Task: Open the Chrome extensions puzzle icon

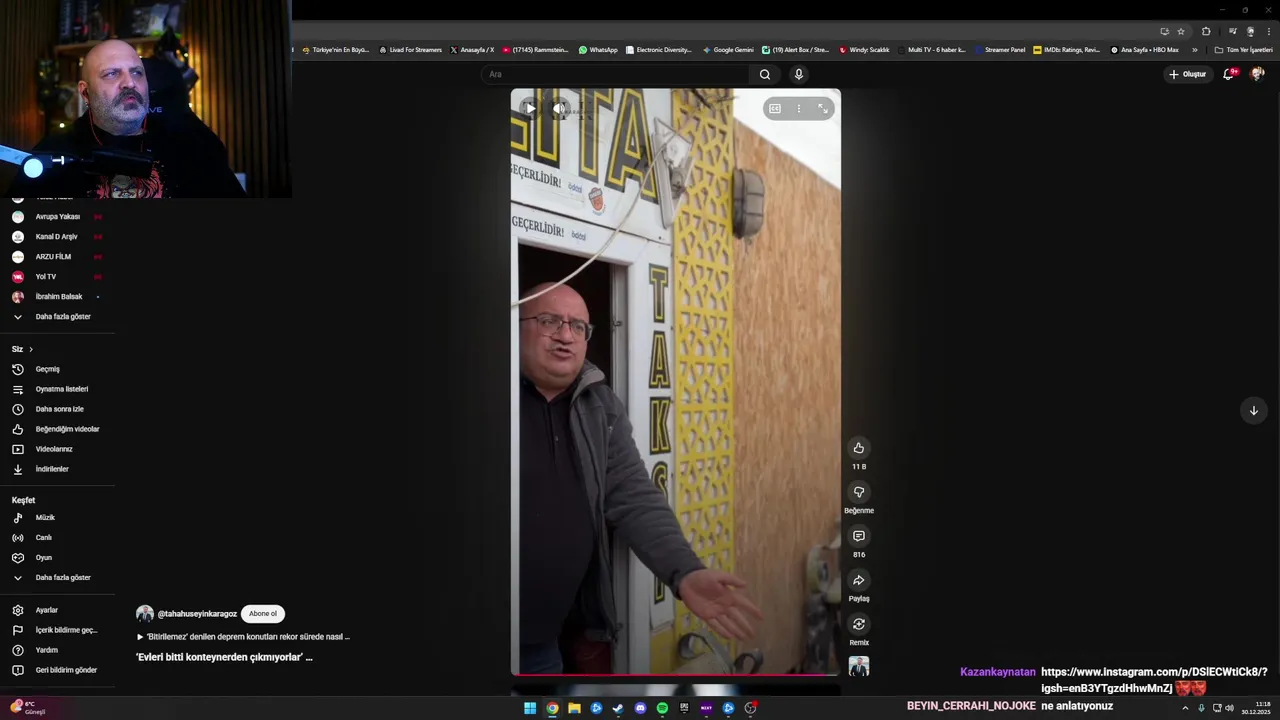Action: click(x=1206, y=31)
